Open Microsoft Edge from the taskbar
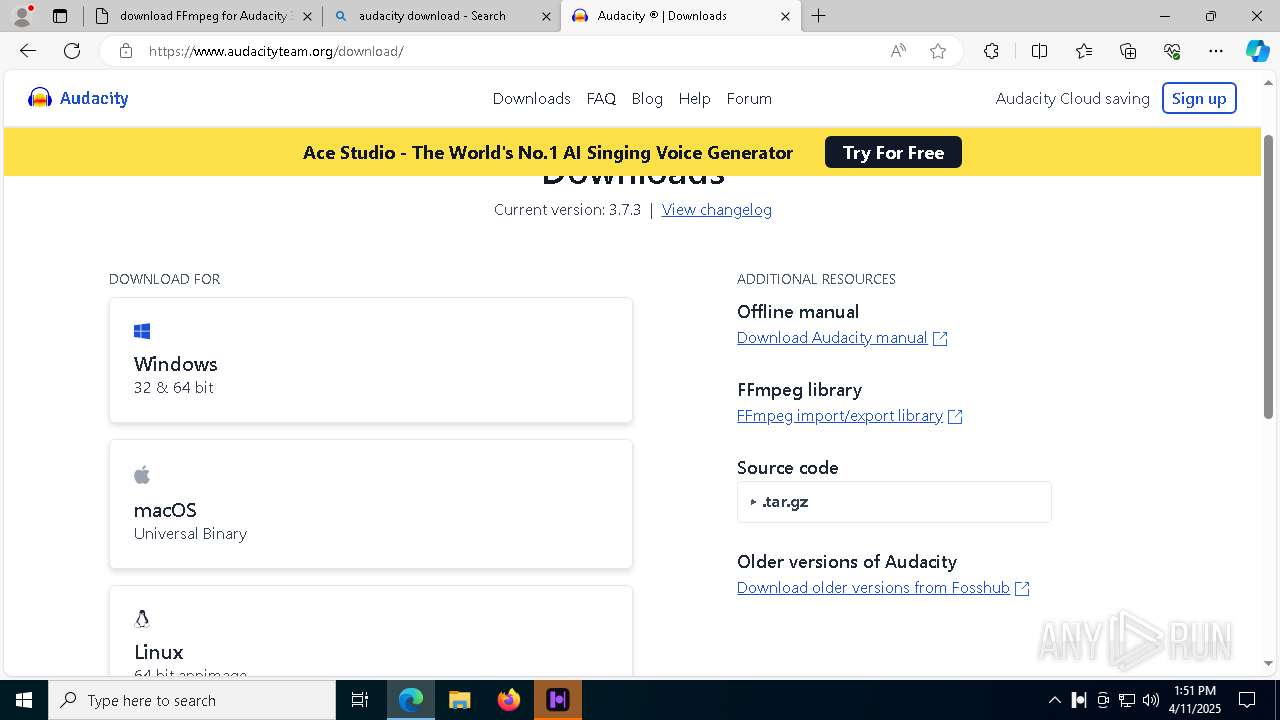Screen dimensions: 1280x720 pos(411,700)
